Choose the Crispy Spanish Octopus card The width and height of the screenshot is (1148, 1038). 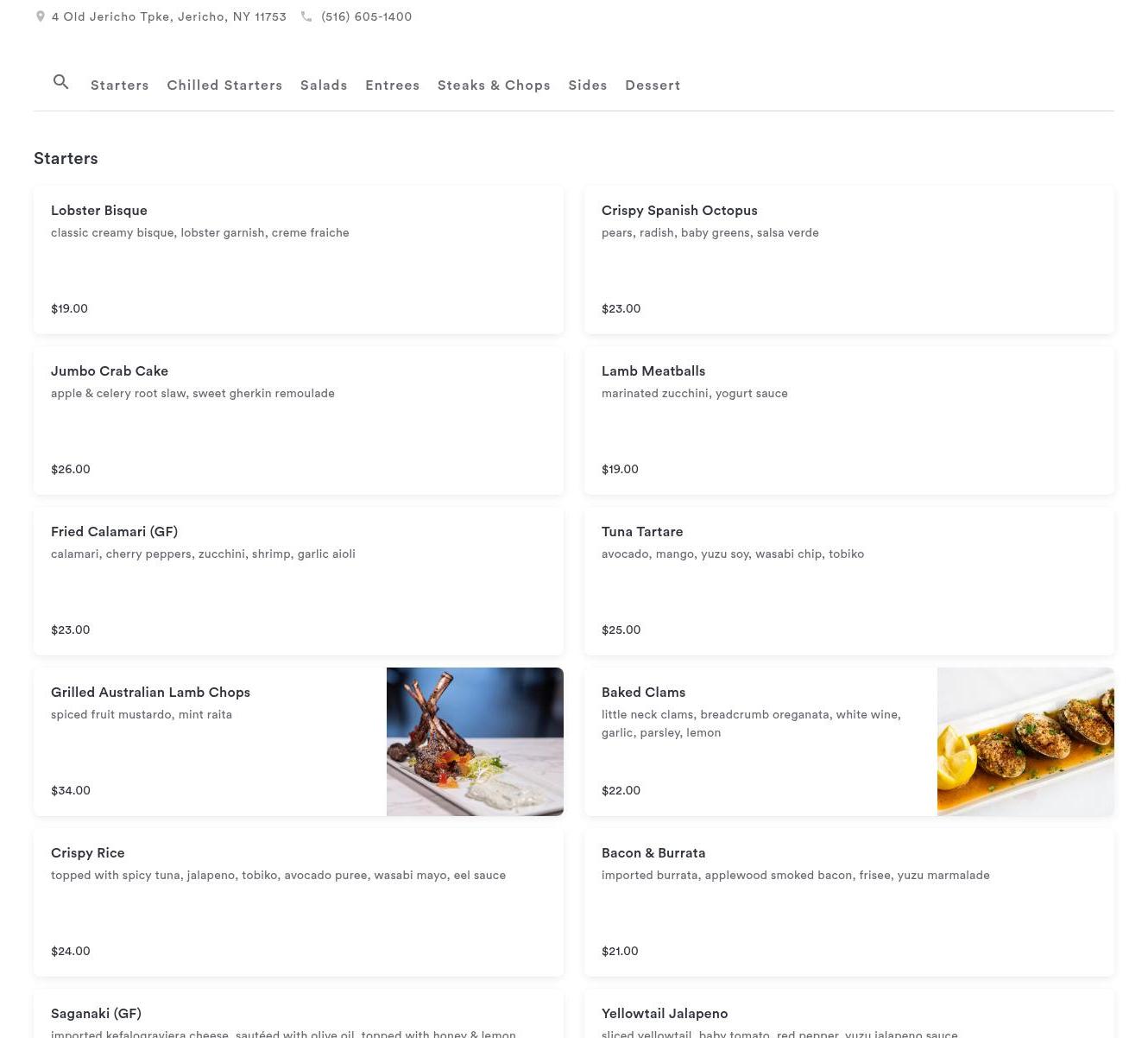pyautogui.click(x=848, y=259)
